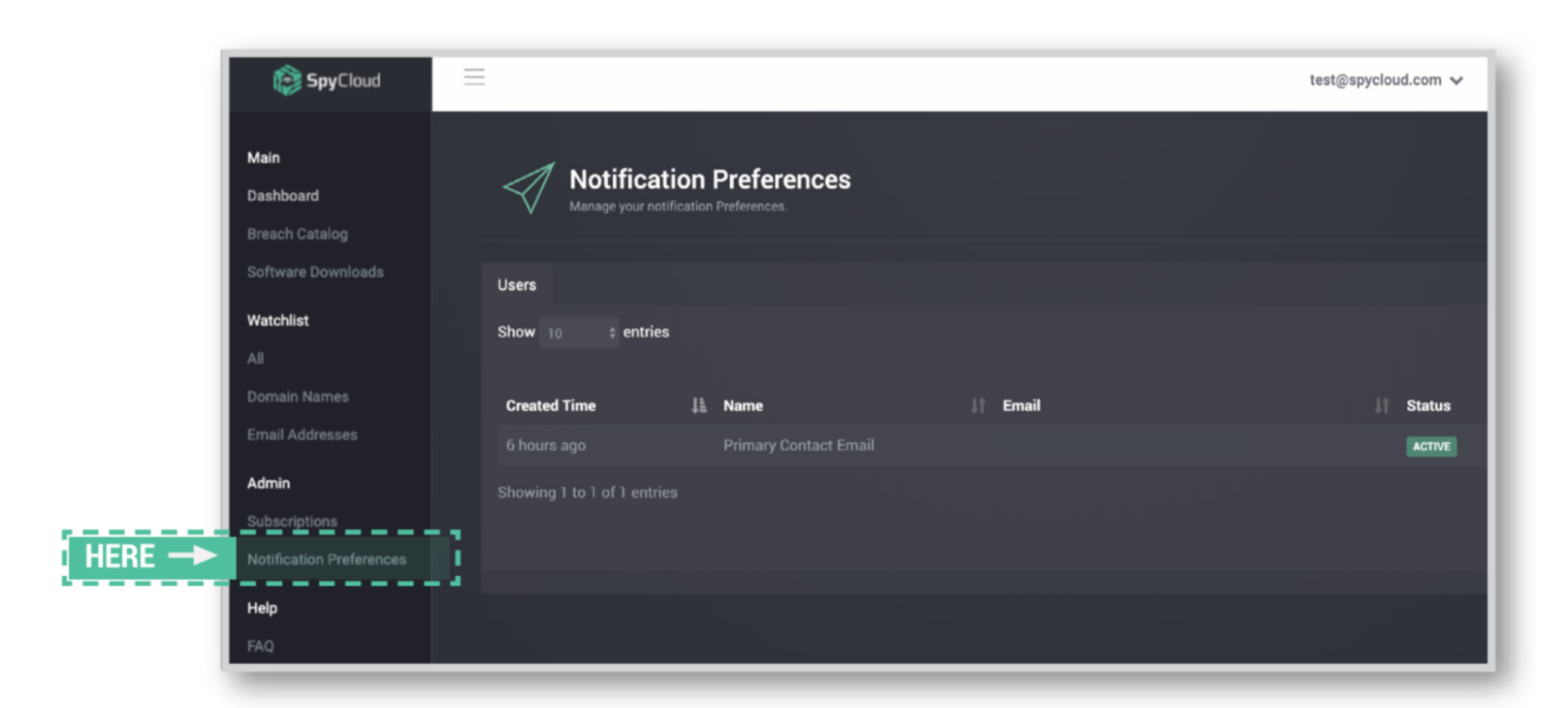Click the Main section header in sidebar
Viewport: 1568px width, 708px height.
[264, 158]
